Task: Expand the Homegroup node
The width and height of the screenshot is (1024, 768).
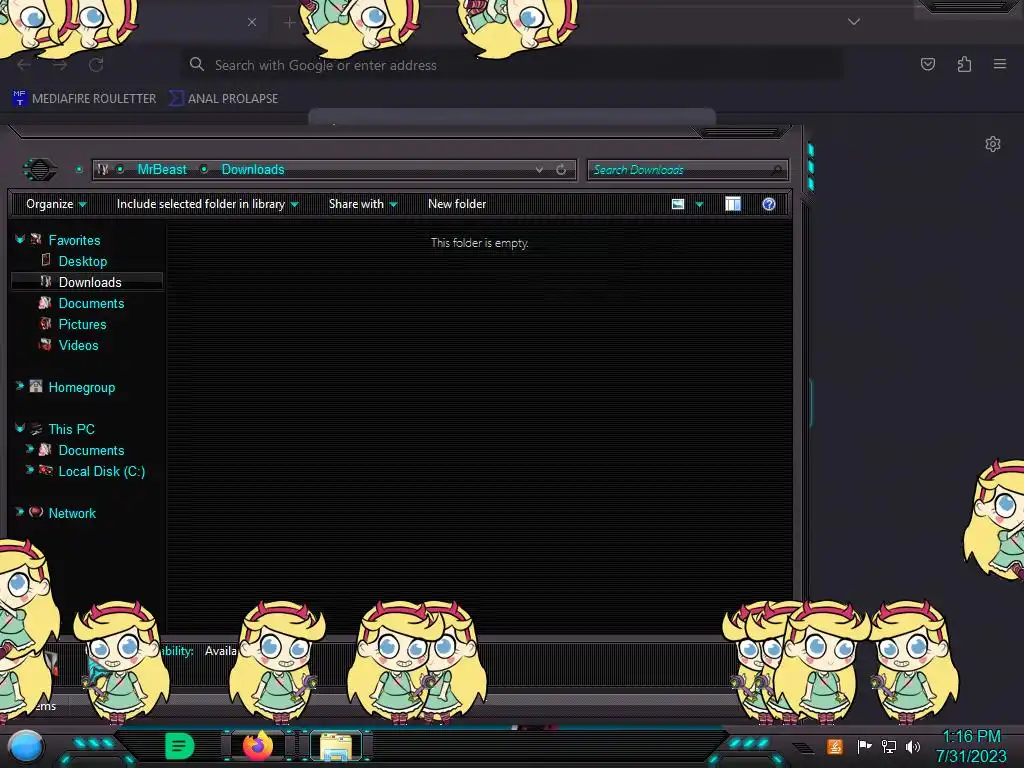Action: (20, 386)
